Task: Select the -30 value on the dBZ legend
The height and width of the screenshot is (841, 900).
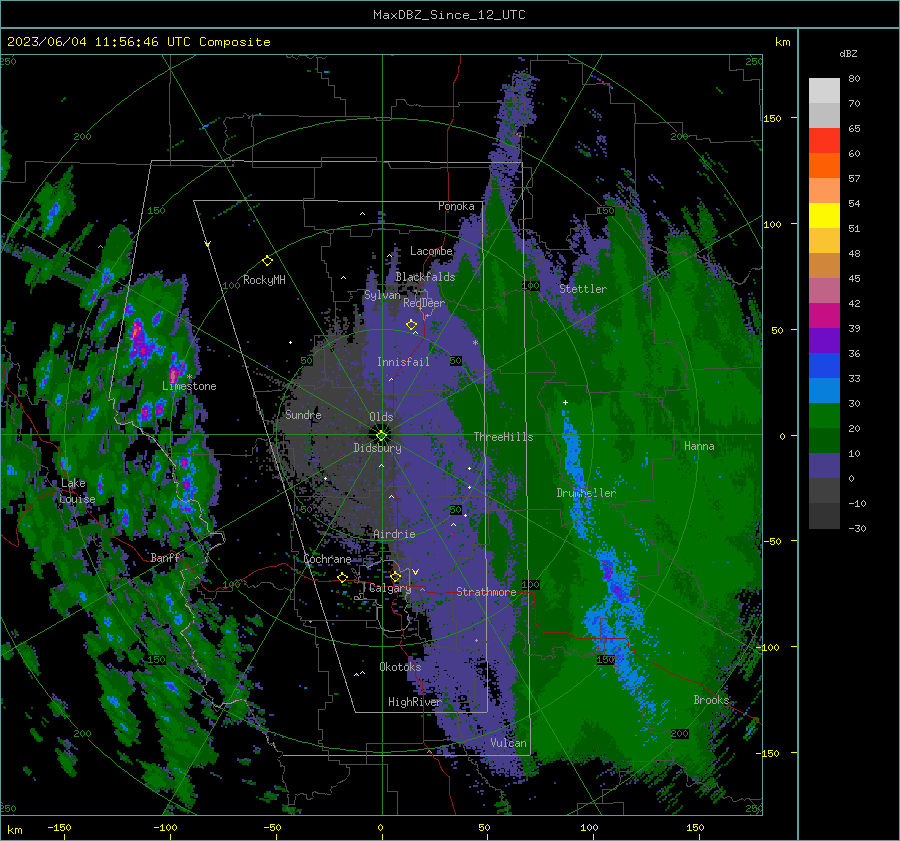Action: point(857,529)
